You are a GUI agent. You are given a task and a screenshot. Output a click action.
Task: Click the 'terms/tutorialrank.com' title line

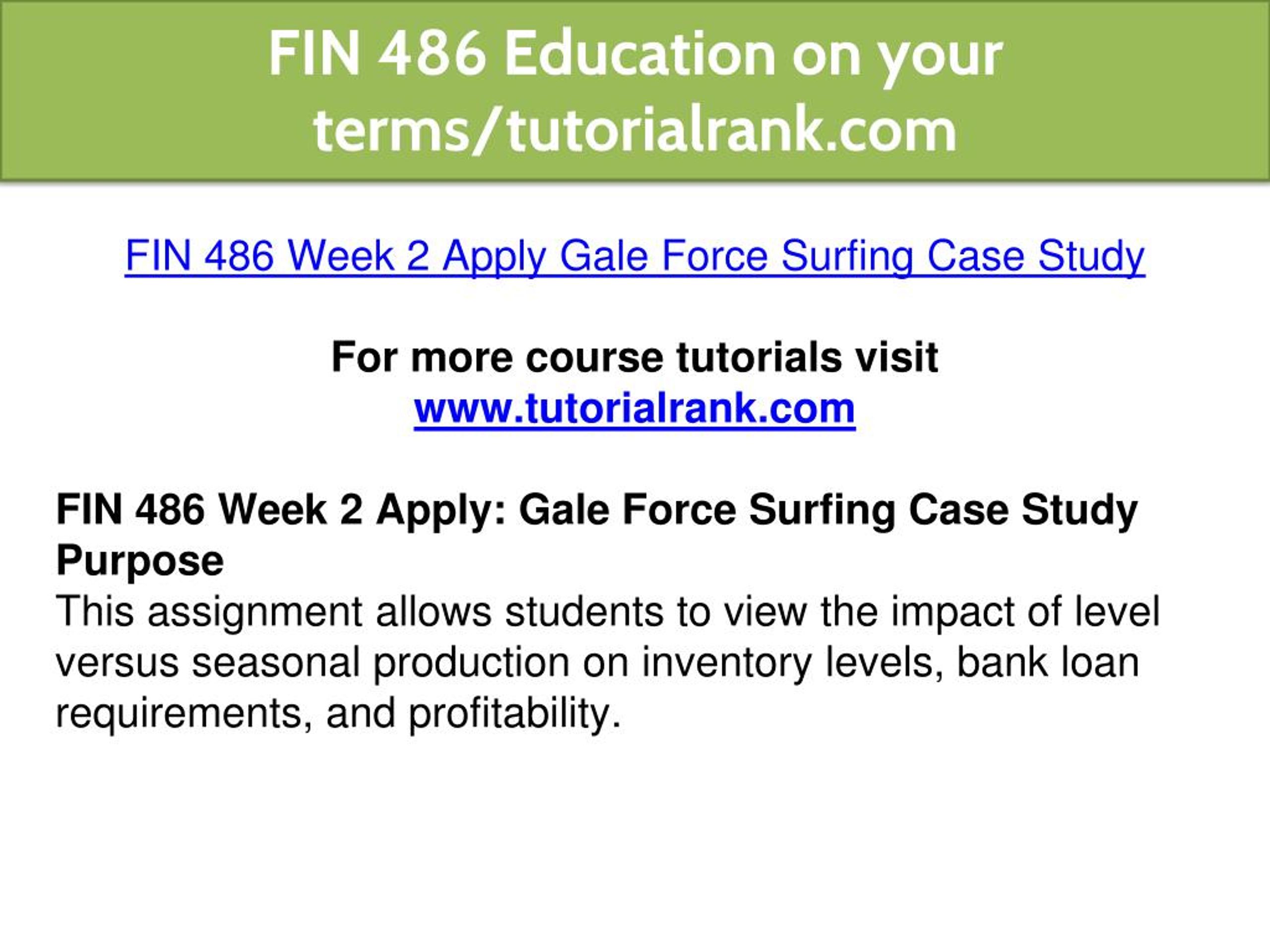[635, 130]
